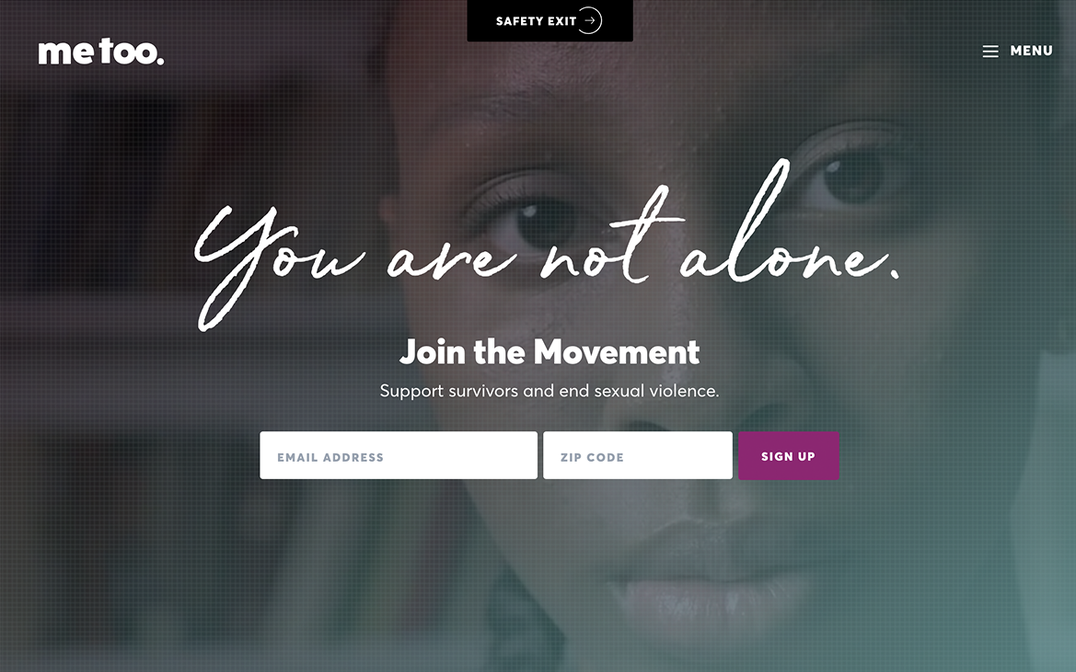Click the me too. logo
This screenshot has width=1076, height=672.
click(101, 52)
